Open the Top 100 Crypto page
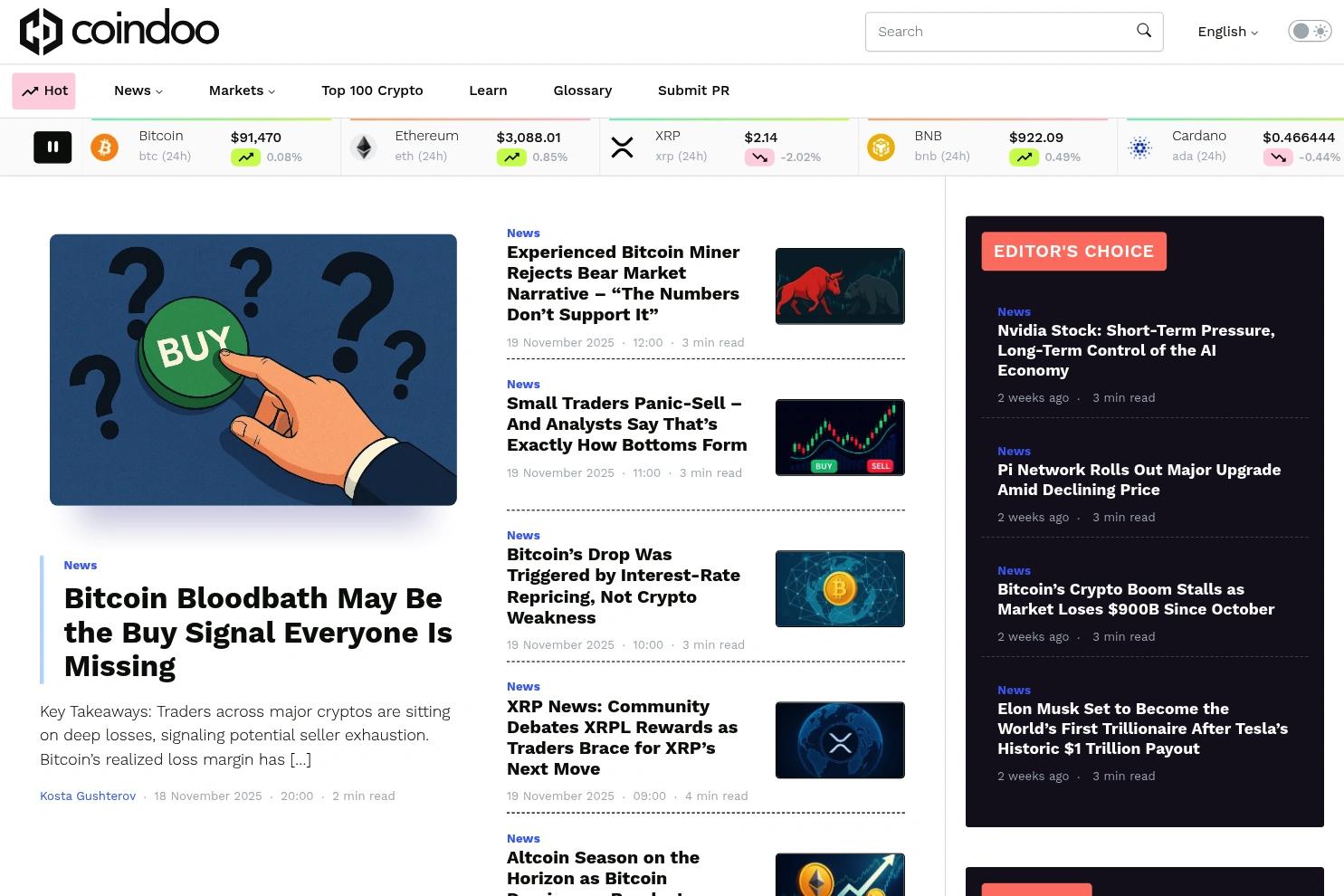This screenshot has height=896, width=1344. coord(372,91)
